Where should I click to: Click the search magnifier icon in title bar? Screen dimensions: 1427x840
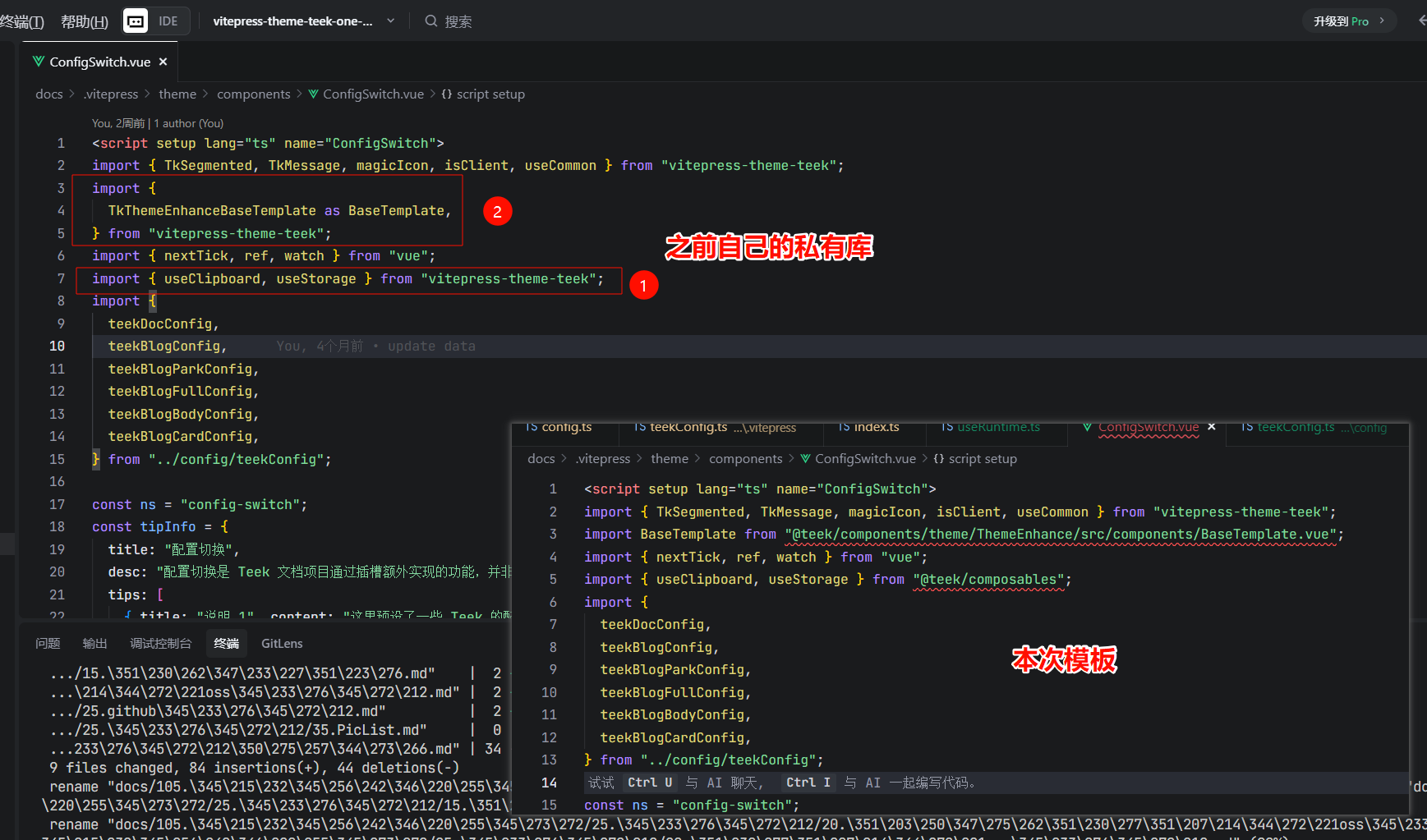click(x=430, y=21)
